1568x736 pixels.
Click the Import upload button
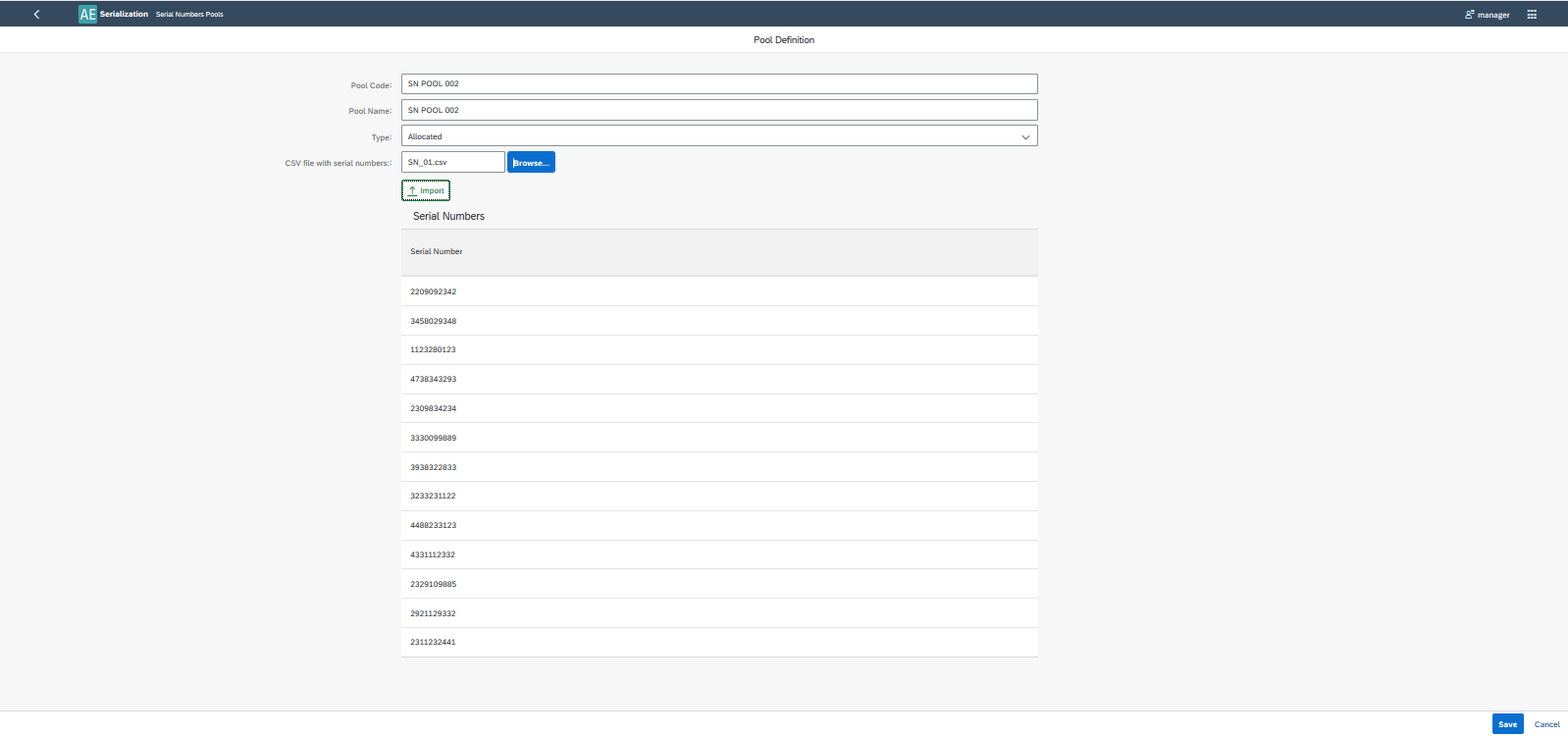426,190
